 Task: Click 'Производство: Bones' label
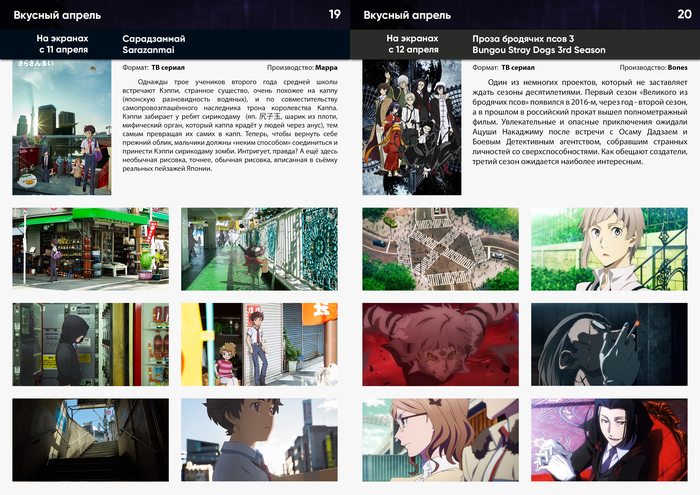(x=654, y=68)
